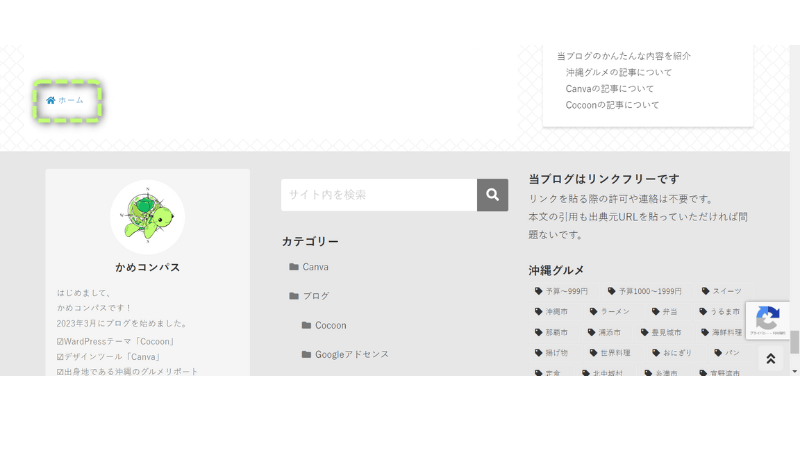800x450 pixels.
Task: Click the reCAPTCHA badge icon
Action: (767, 320)
